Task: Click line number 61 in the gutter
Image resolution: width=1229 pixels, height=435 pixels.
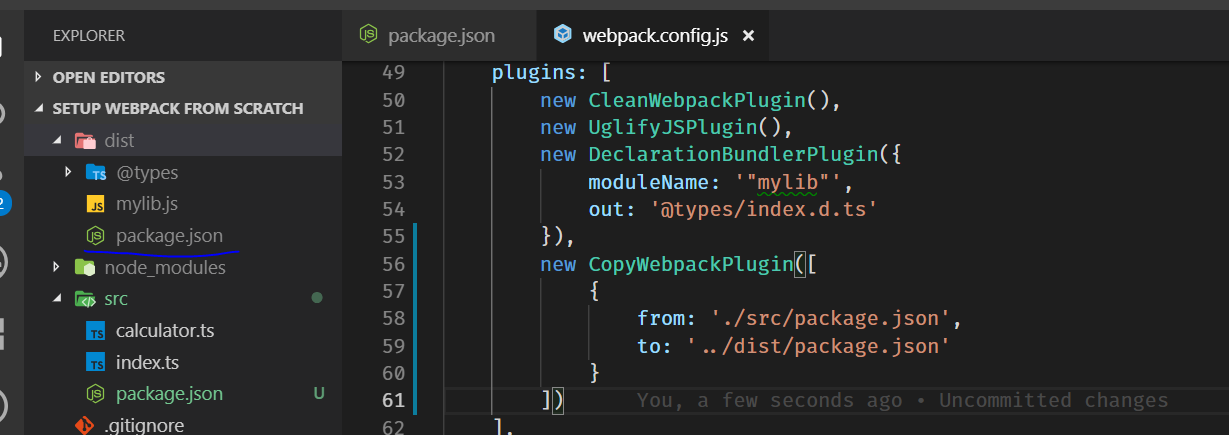Action: tap(393, 400)
